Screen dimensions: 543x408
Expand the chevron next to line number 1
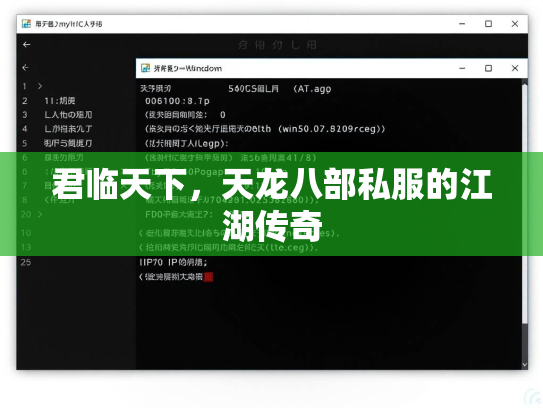(x=40, y=86)
